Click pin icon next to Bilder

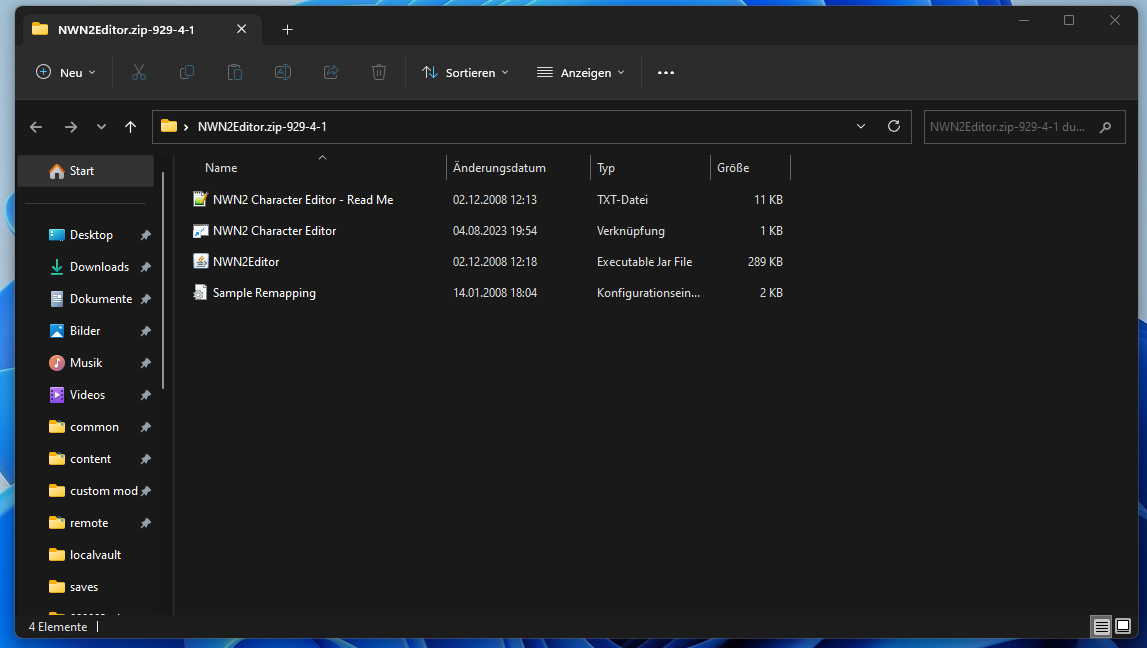[146, 331]
